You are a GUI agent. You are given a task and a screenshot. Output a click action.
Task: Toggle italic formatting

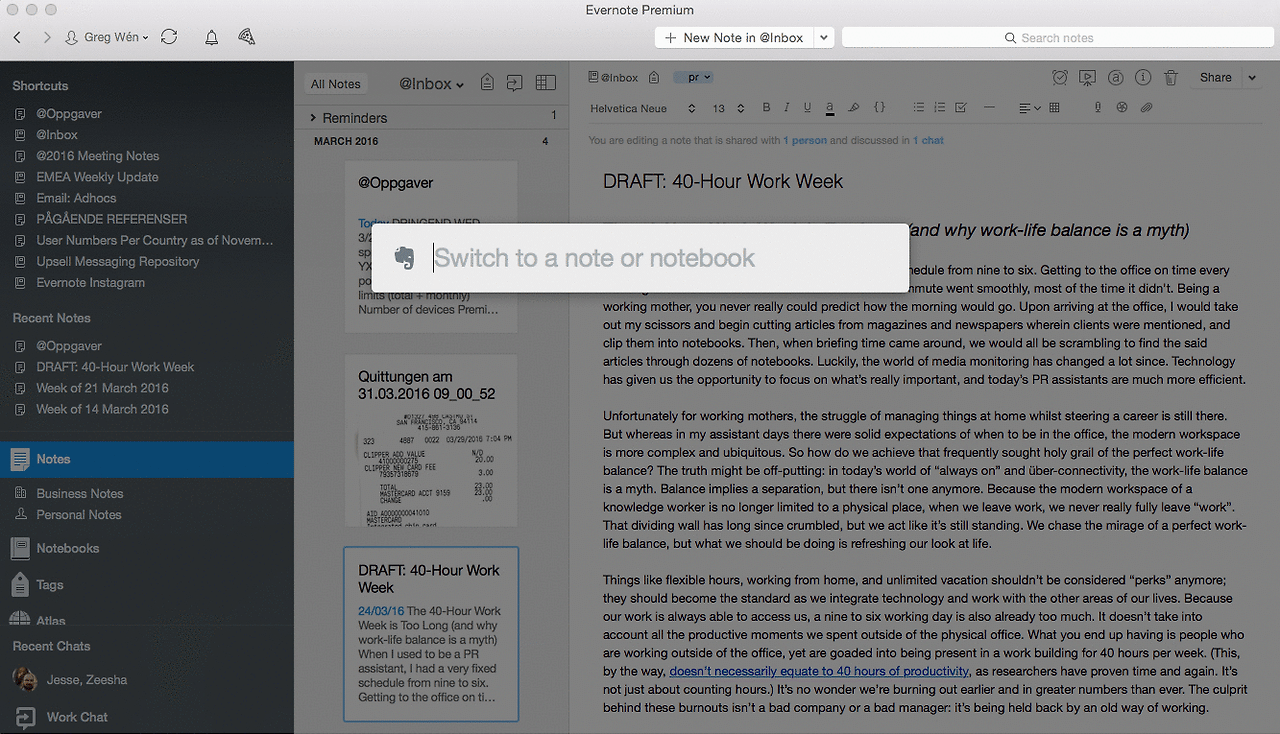pyautogui.click(x=787, y=108)
